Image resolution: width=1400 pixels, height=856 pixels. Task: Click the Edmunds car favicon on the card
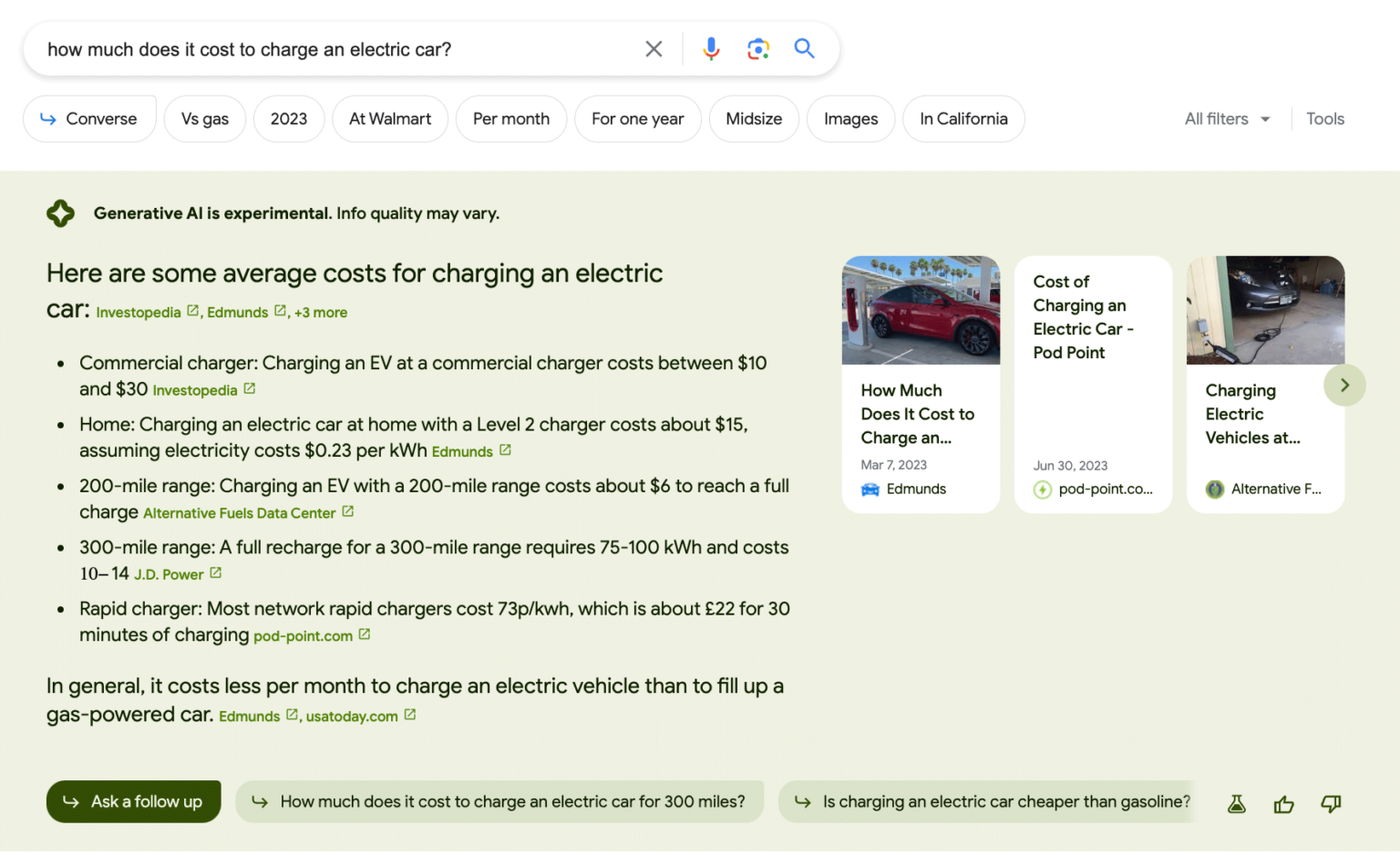(x=869, y=489)
